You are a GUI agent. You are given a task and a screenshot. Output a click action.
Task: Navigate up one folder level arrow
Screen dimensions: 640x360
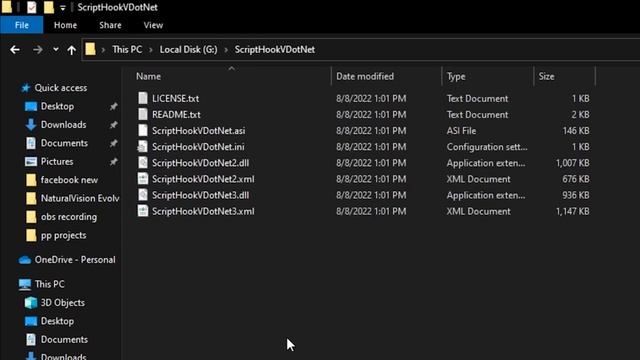tap(72, 50)
